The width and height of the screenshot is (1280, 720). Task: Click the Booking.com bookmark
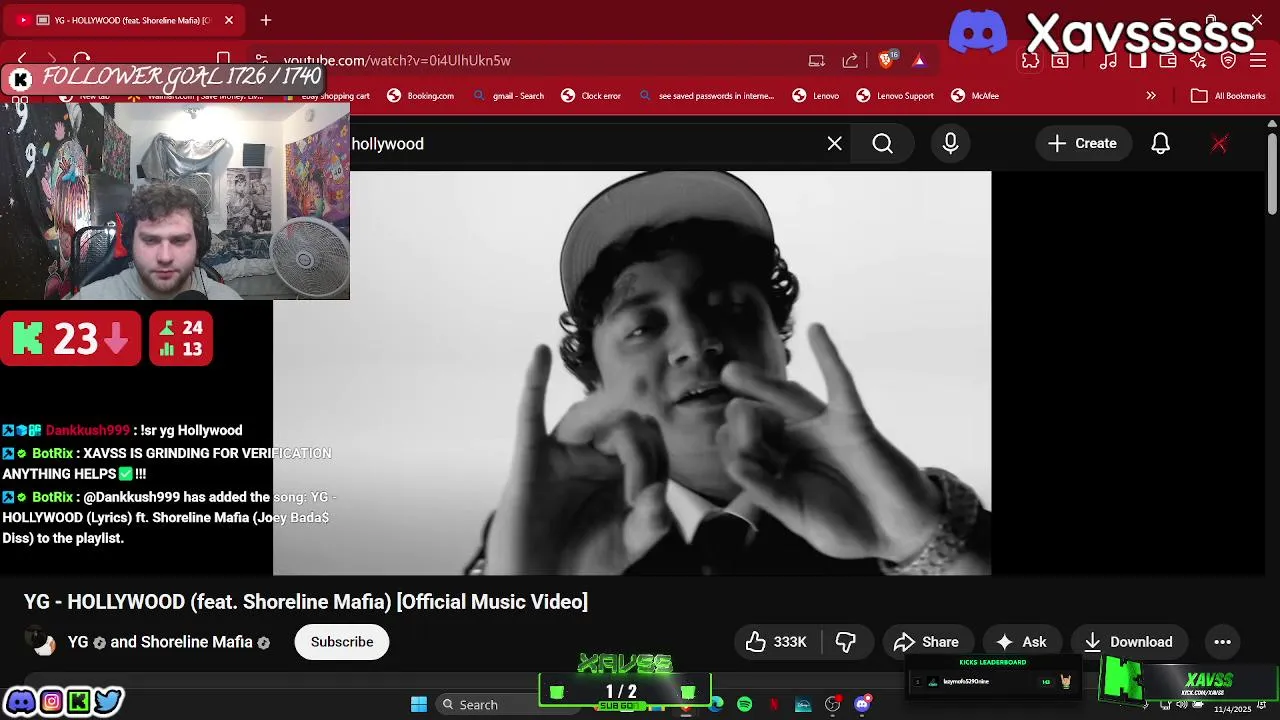421,96
